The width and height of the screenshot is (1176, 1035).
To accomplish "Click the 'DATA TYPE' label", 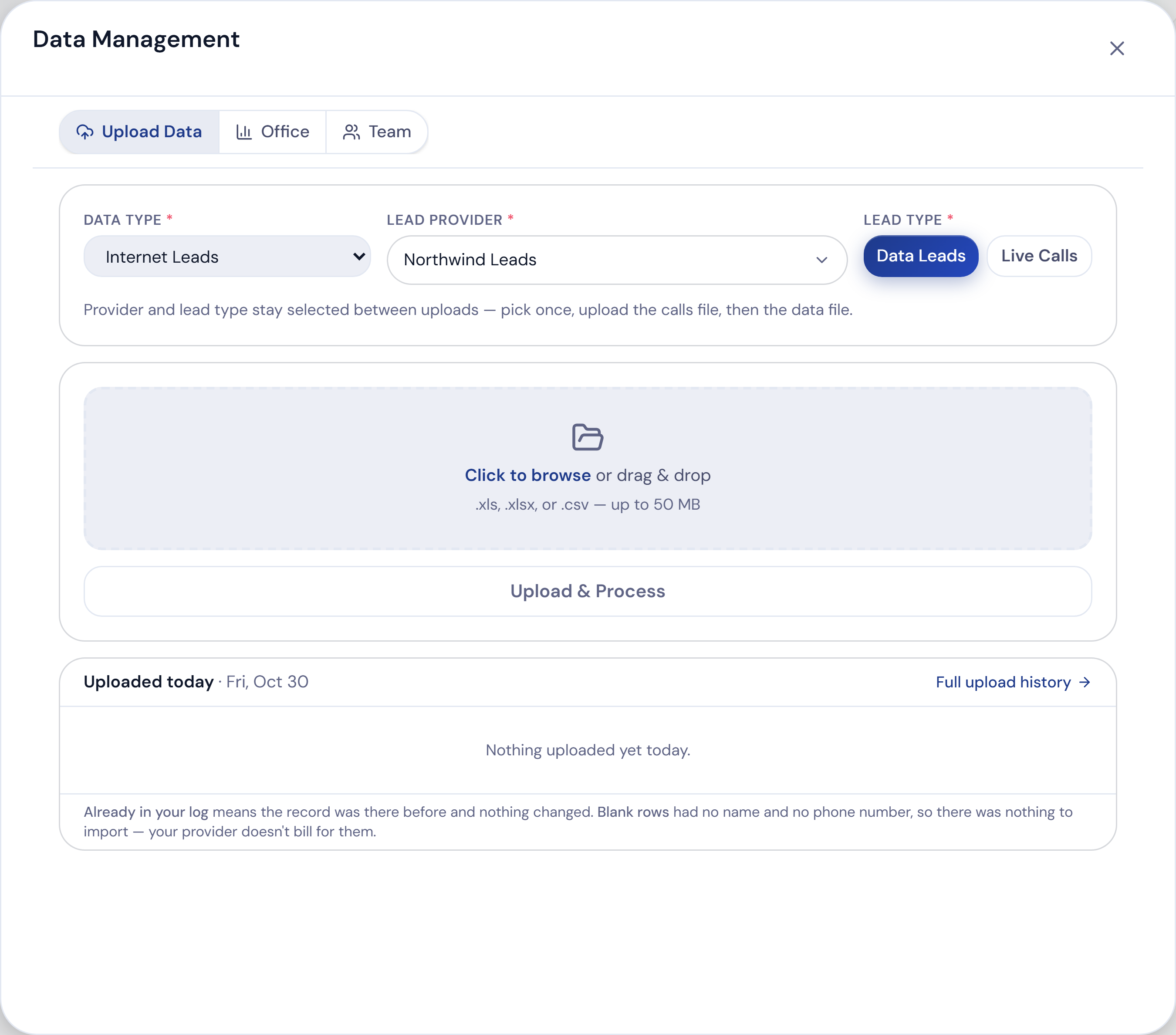I will (122, 220).
